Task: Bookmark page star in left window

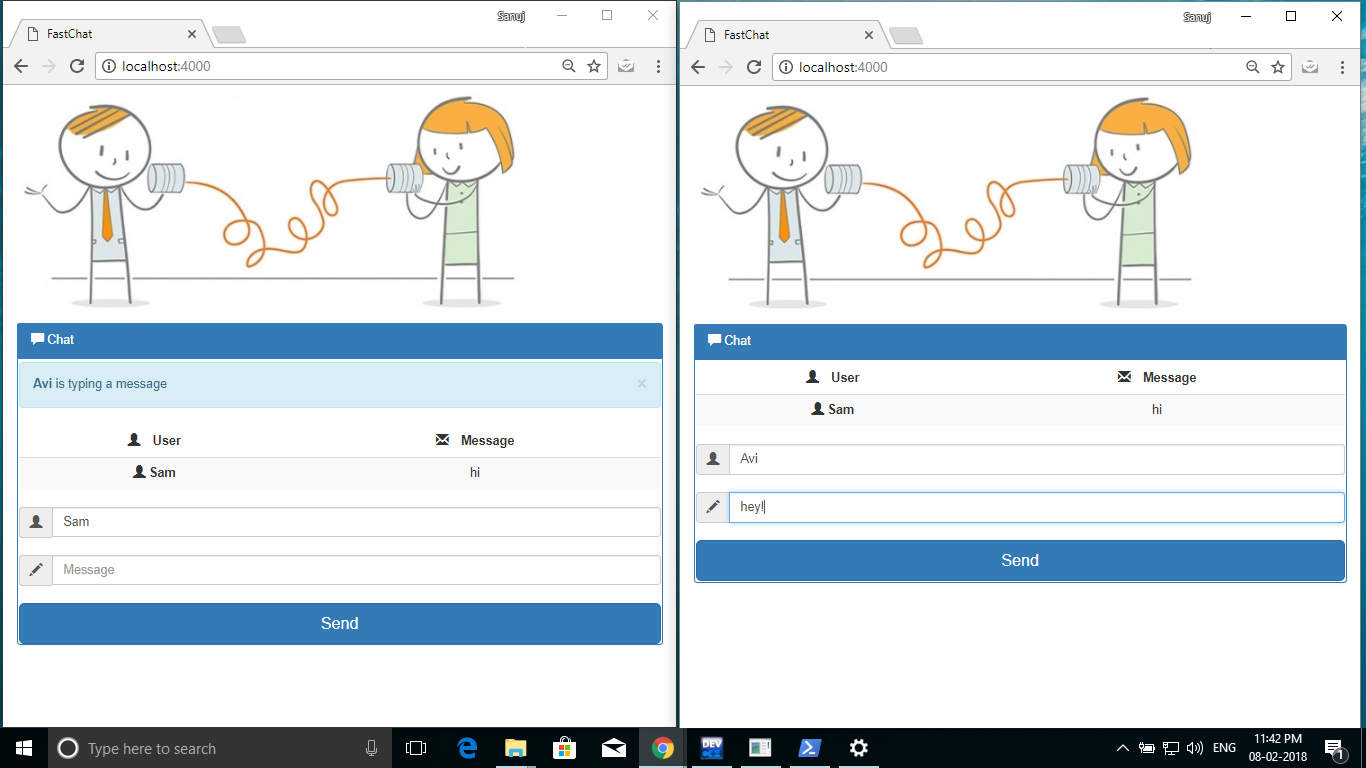Action: [x=594, y=66]
